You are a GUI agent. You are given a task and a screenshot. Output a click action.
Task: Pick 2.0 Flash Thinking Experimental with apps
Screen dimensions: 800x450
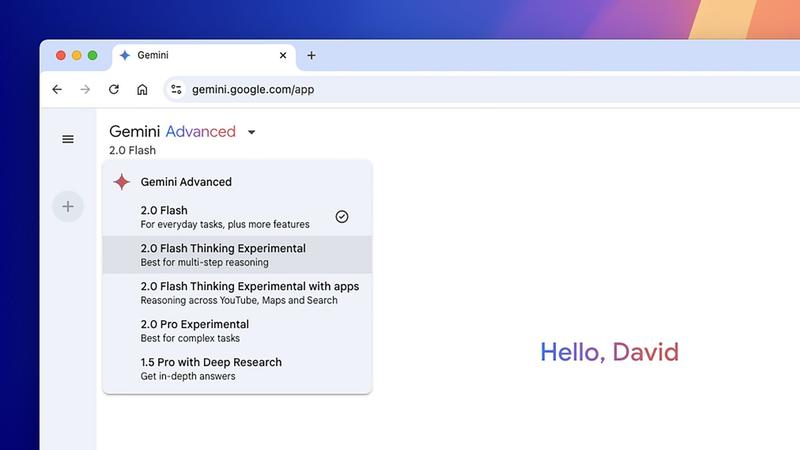[237, 293]
